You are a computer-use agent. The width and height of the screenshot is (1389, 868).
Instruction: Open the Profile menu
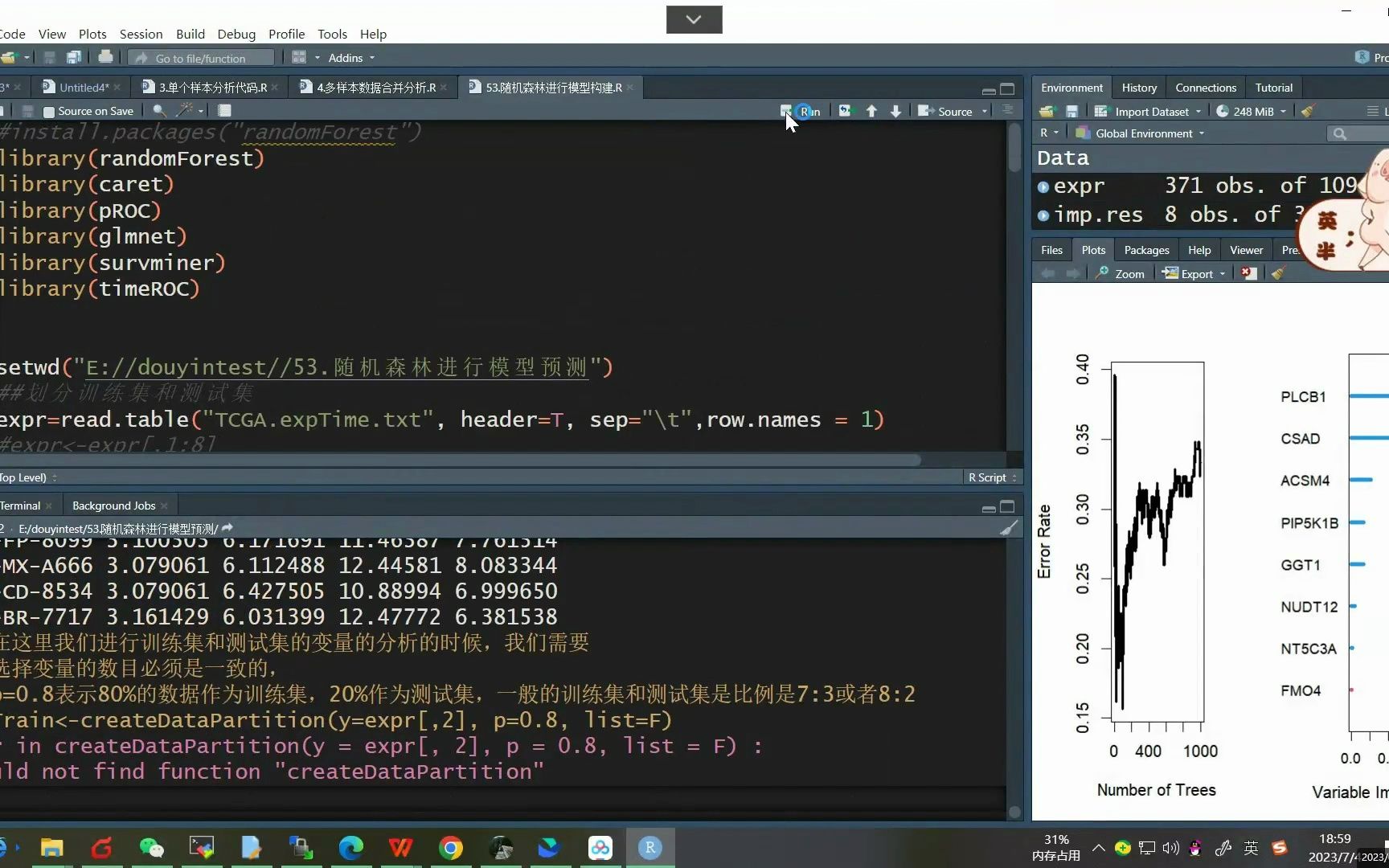[286, 34]
